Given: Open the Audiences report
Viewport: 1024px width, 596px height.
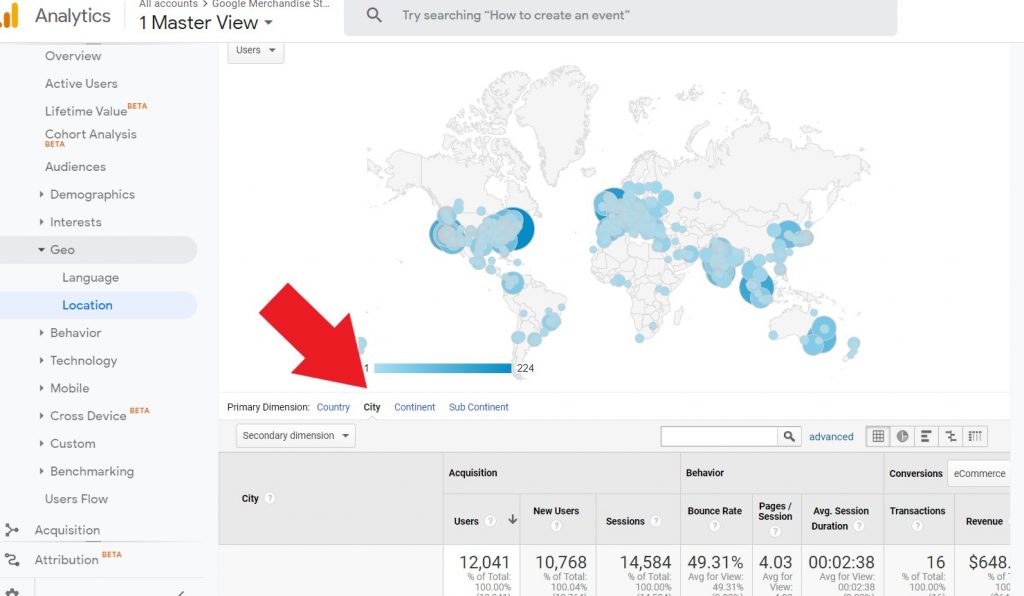Looking at the screenshot, I should [75, 166].
